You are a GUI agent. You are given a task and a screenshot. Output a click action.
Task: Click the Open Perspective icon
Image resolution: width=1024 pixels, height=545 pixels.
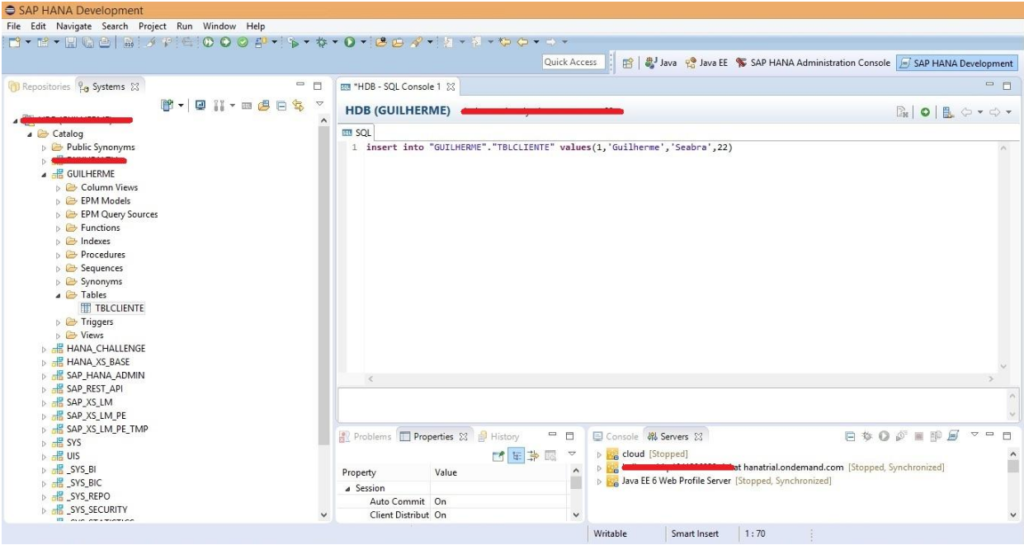coord(628,62)
